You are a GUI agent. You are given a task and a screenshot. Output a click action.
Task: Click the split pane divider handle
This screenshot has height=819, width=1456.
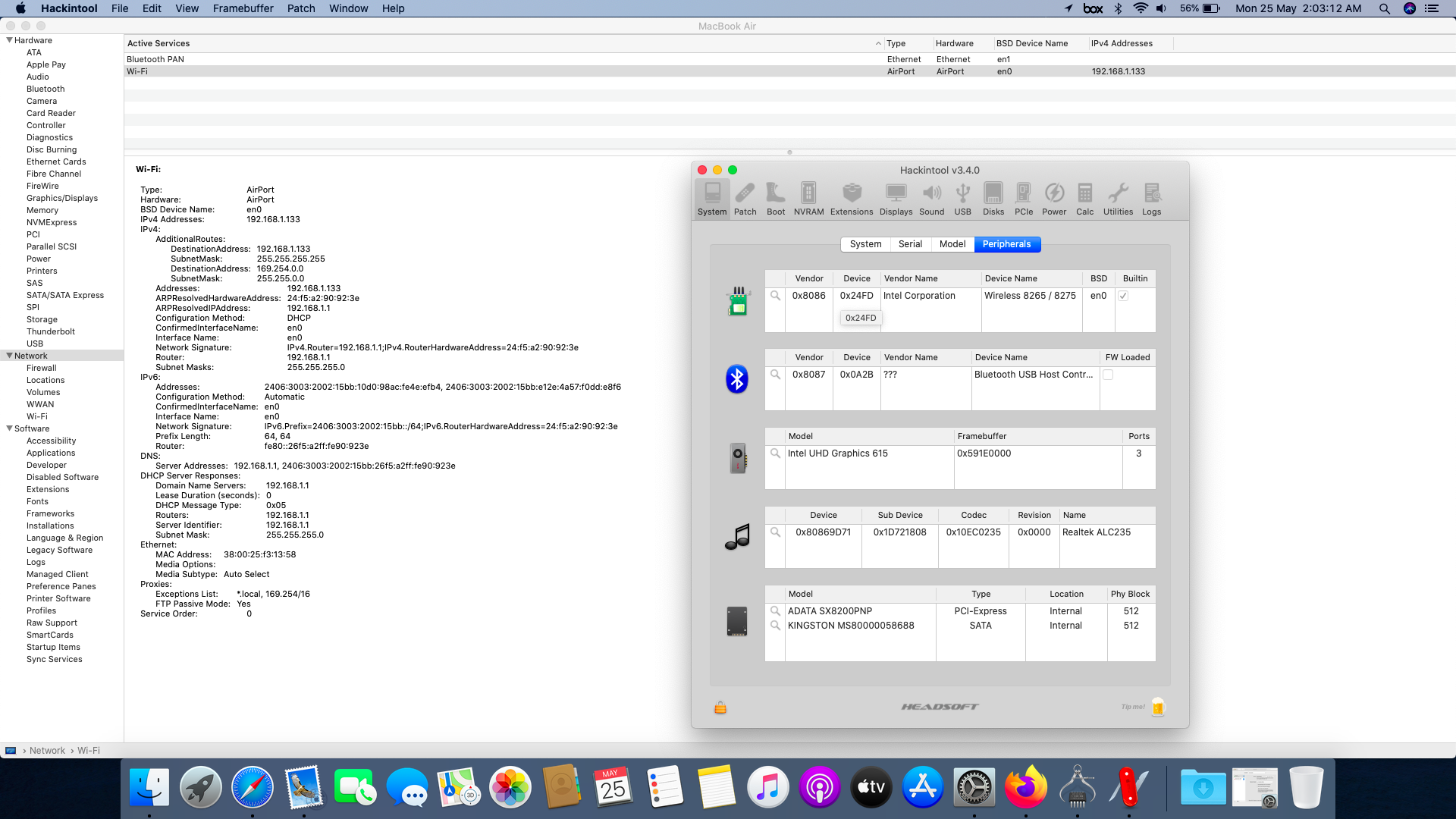click(x=789, y=152)
